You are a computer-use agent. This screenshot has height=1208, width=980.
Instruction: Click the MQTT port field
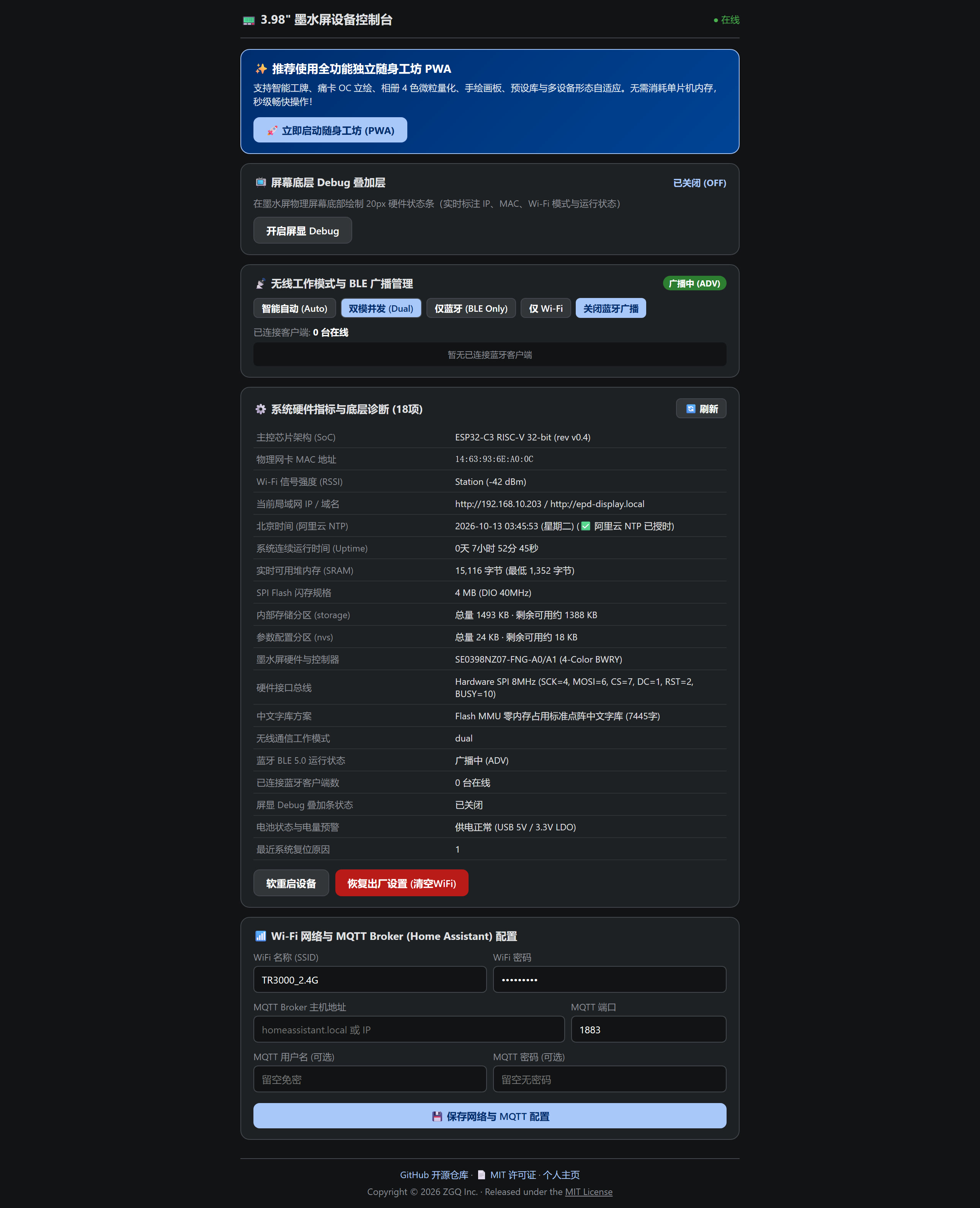648,1029
